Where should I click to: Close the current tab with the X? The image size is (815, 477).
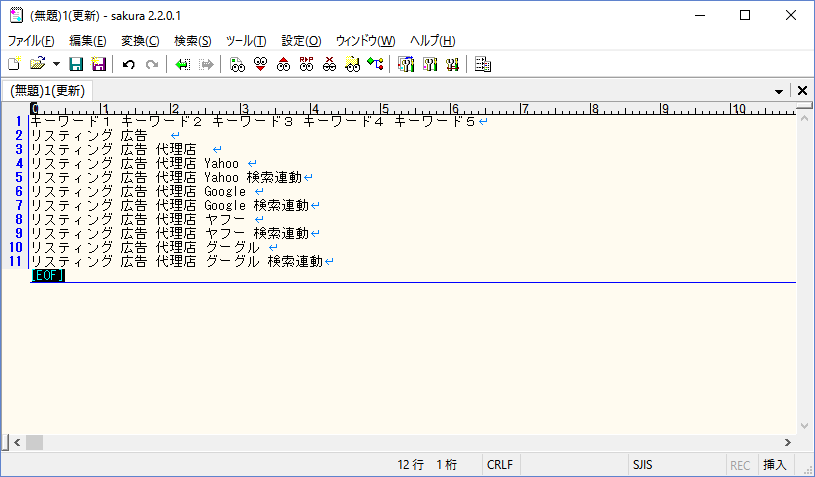click(802, 91)
